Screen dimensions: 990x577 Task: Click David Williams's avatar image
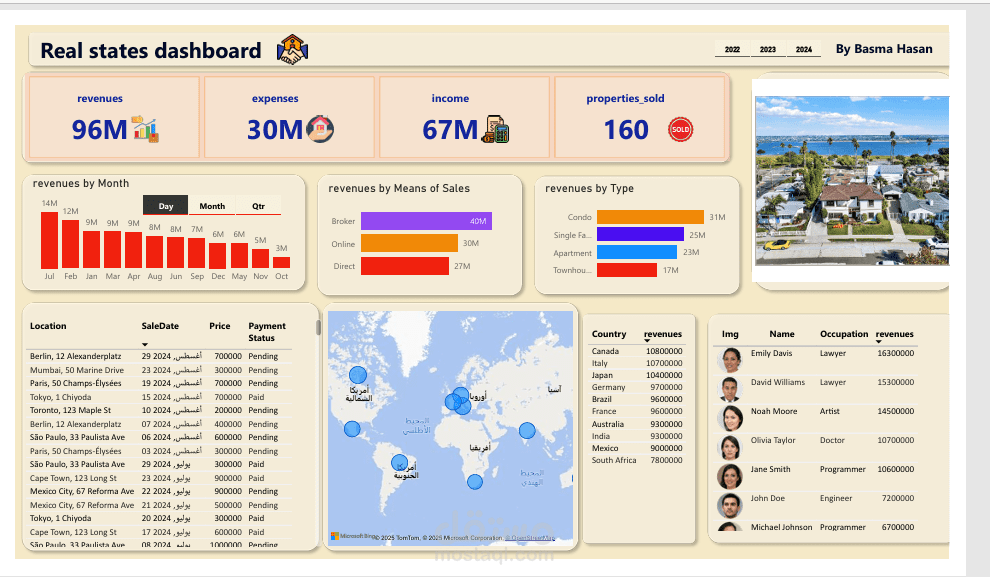(730, 389)
